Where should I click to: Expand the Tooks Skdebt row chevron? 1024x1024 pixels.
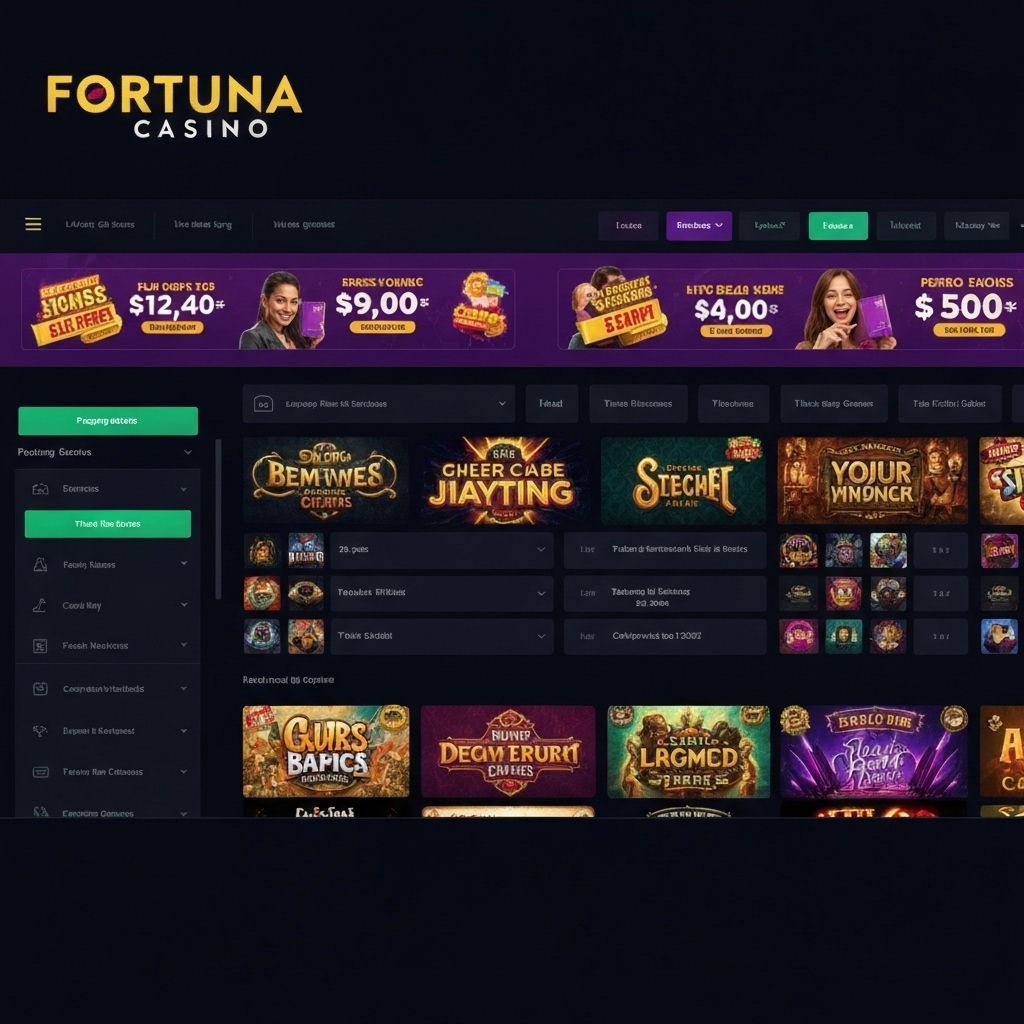coord(541,636)
